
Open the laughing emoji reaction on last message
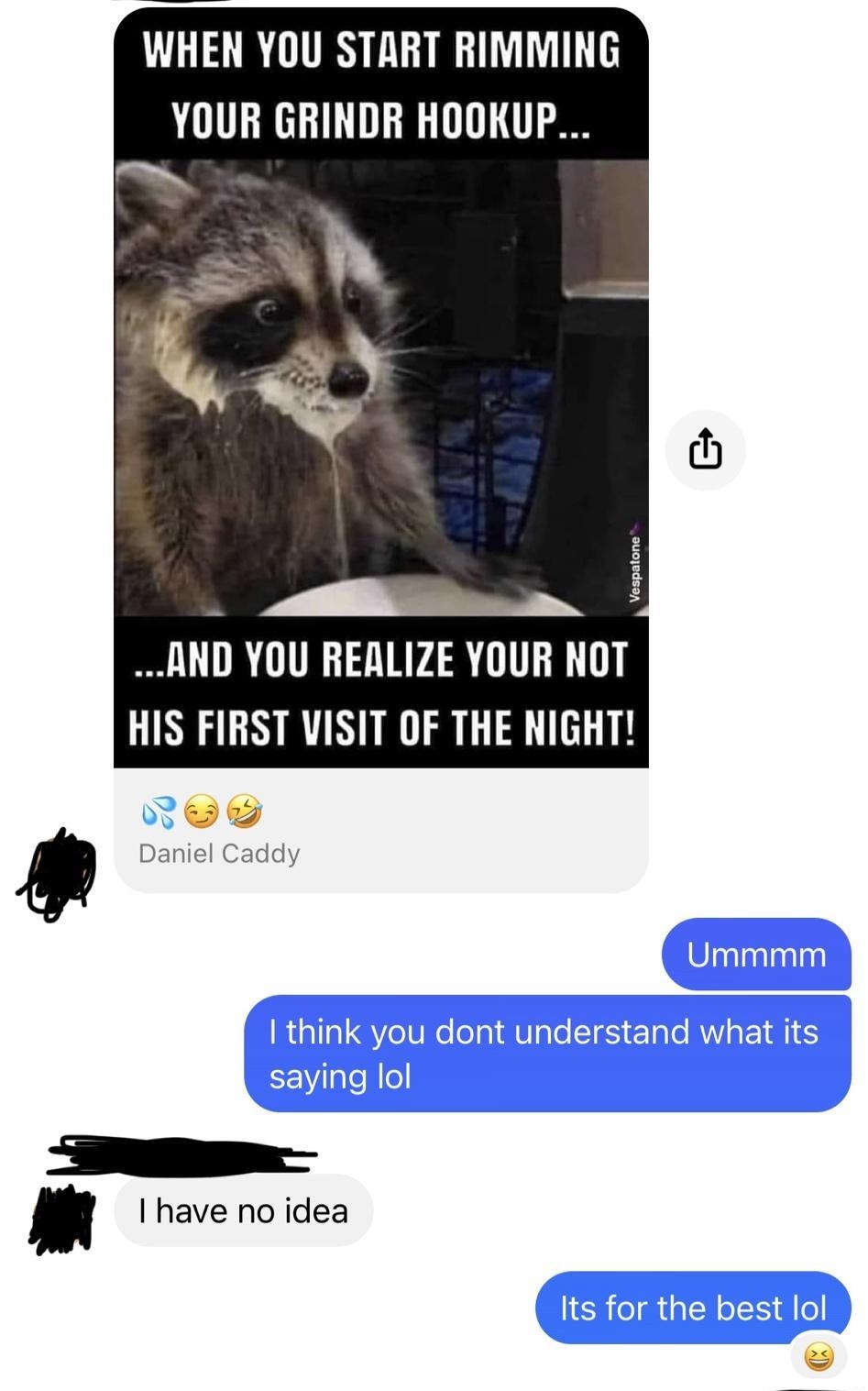point(819,1355)
